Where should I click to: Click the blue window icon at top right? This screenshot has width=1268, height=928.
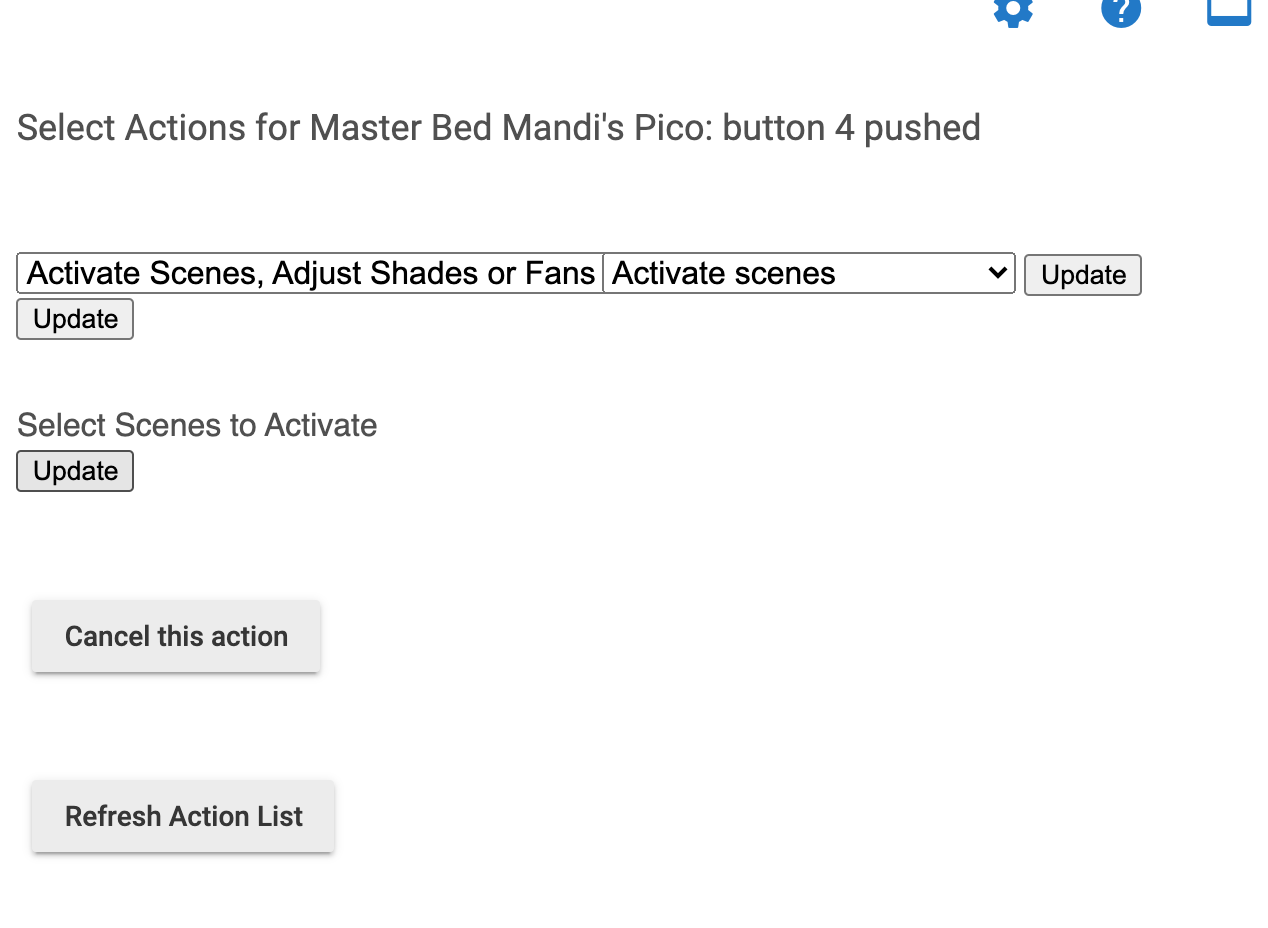tap(1229, 10)
